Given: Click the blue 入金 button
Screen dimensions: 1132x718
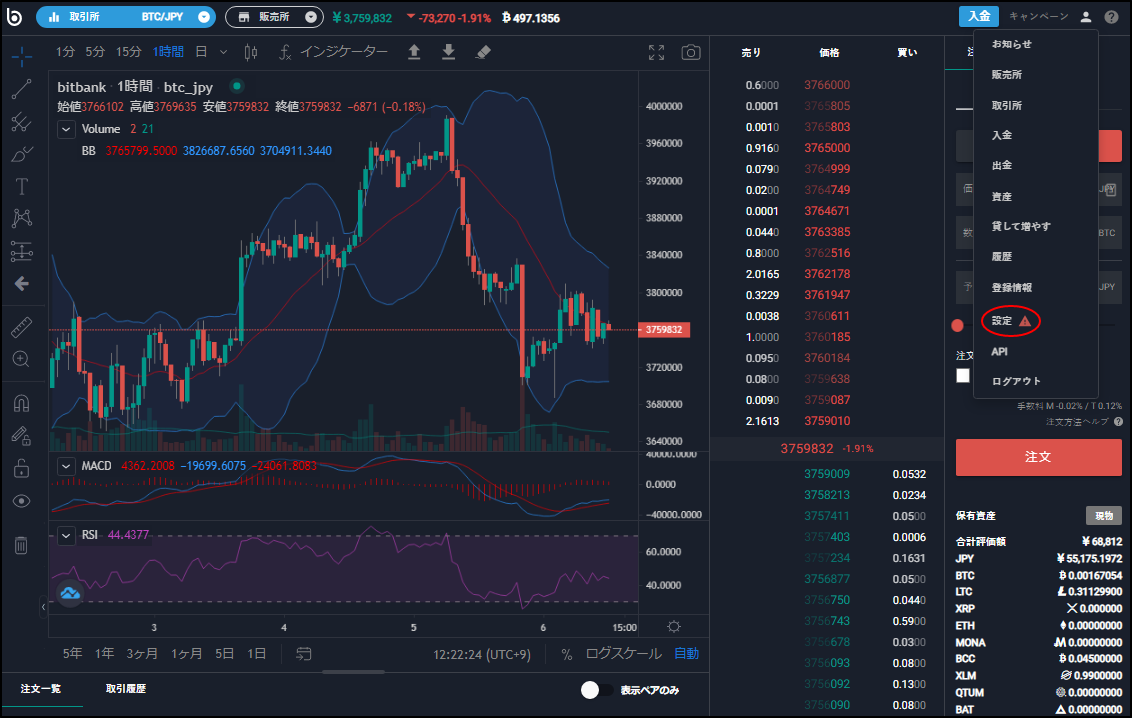Looking at the screenshot, I should coord(979,17).
